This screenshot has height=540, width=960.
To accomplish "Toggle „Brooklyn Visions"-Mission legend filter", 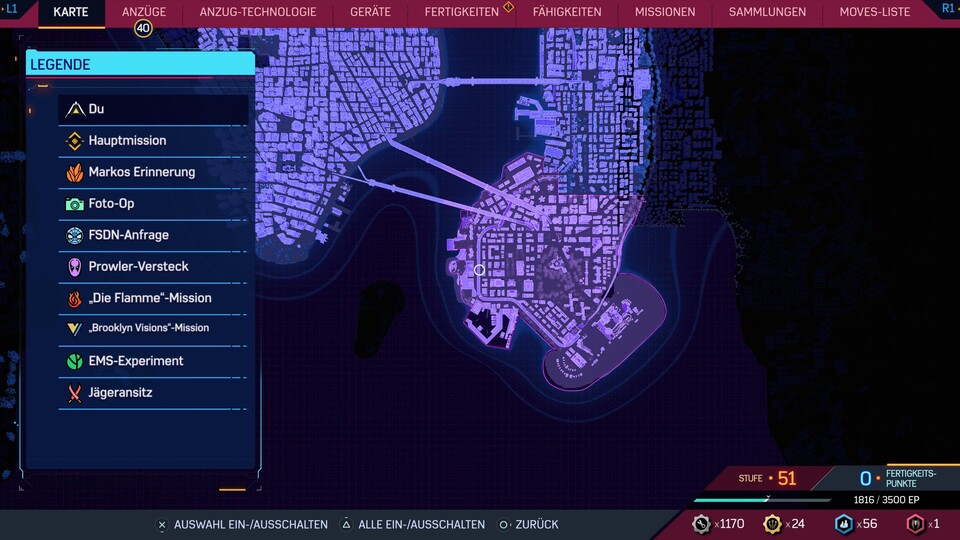I will point(153,329).
